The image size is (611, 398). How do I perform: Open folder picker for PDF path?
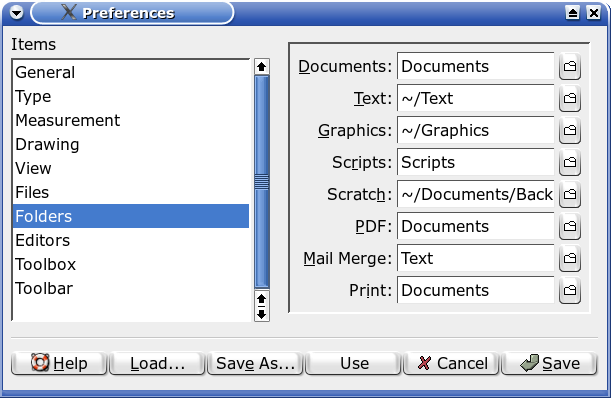coord(570,226)
